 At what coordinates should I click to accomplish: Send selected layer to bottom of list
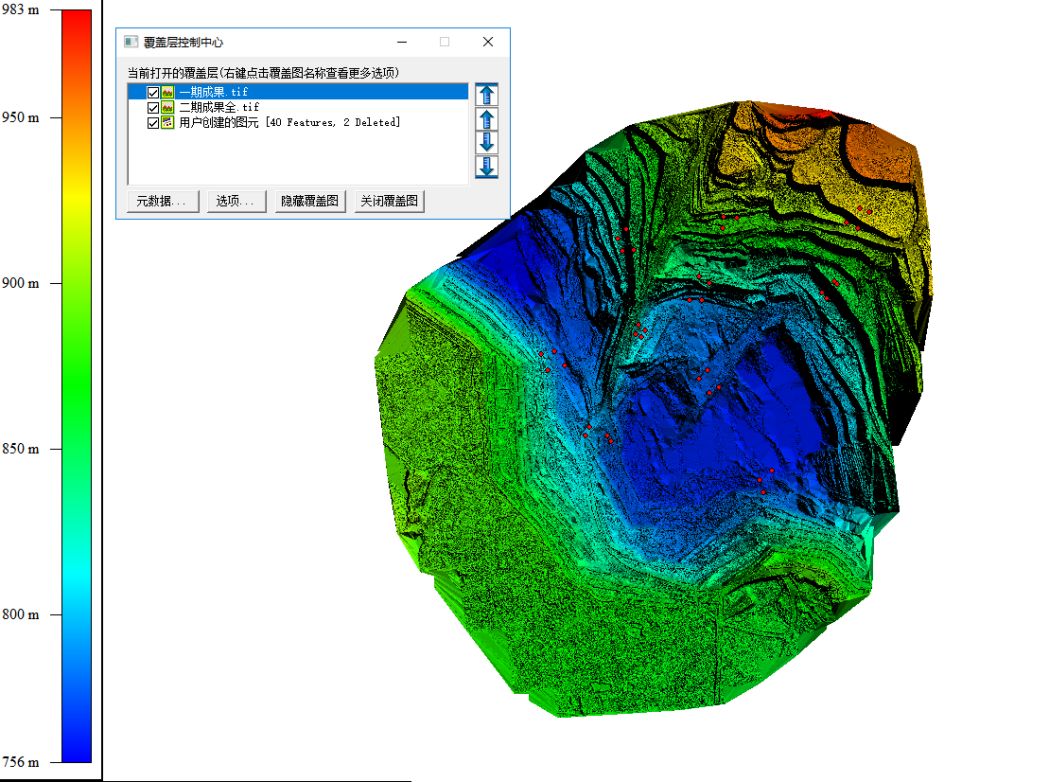coord(487,166)
